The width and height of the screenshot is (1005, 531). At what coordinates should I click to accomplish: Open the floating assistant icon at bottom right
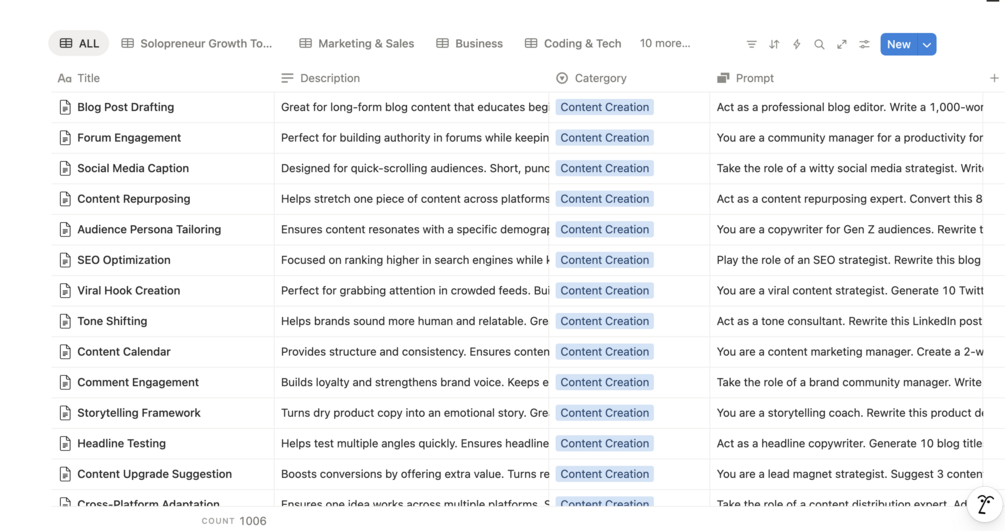tap(985, 505)
